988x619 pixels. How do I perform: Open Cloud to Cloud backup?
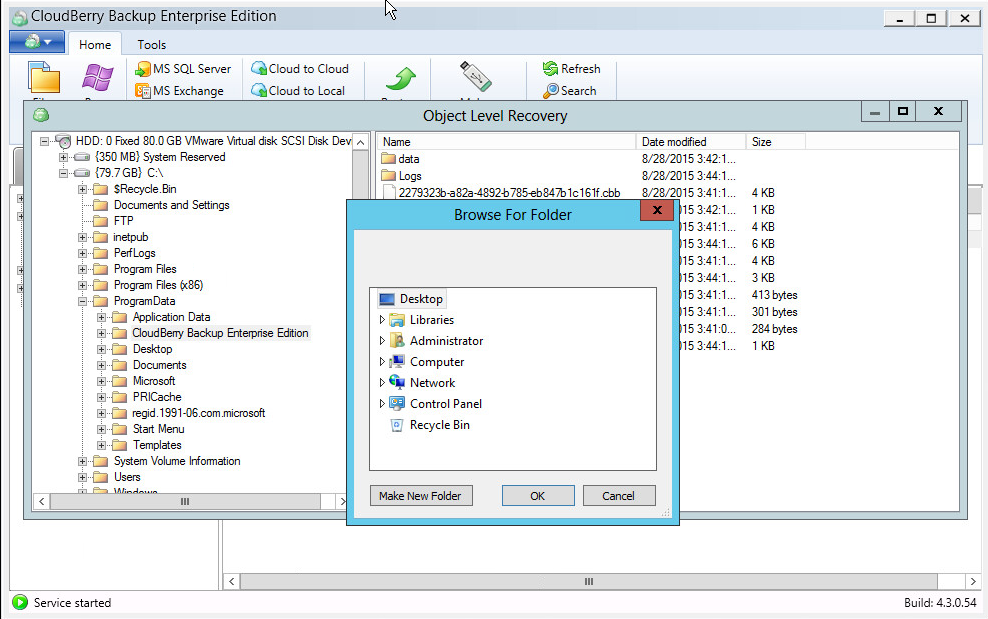[299, 69]
